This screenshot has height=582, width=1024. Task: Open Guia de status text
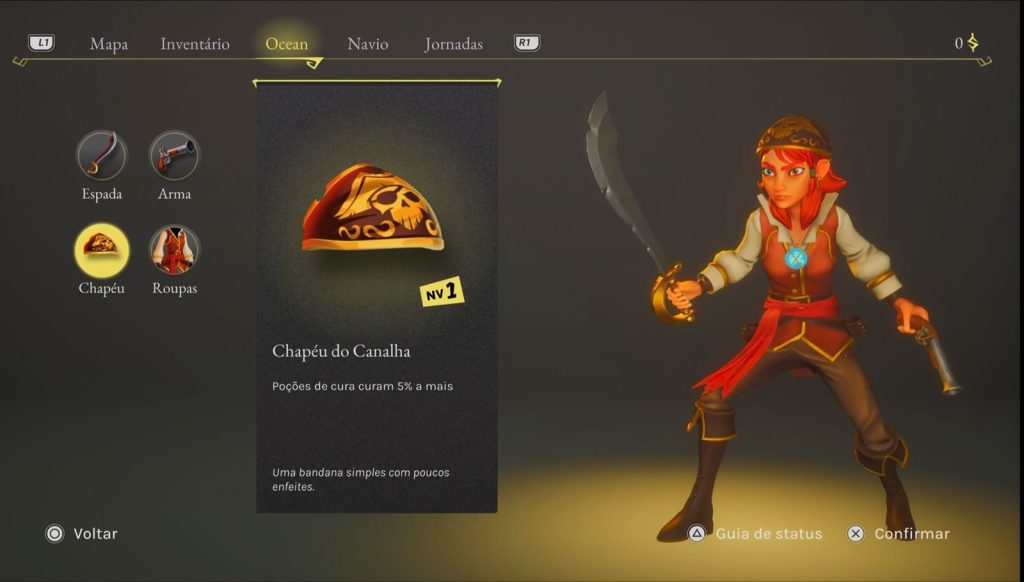tap(769, 534)
